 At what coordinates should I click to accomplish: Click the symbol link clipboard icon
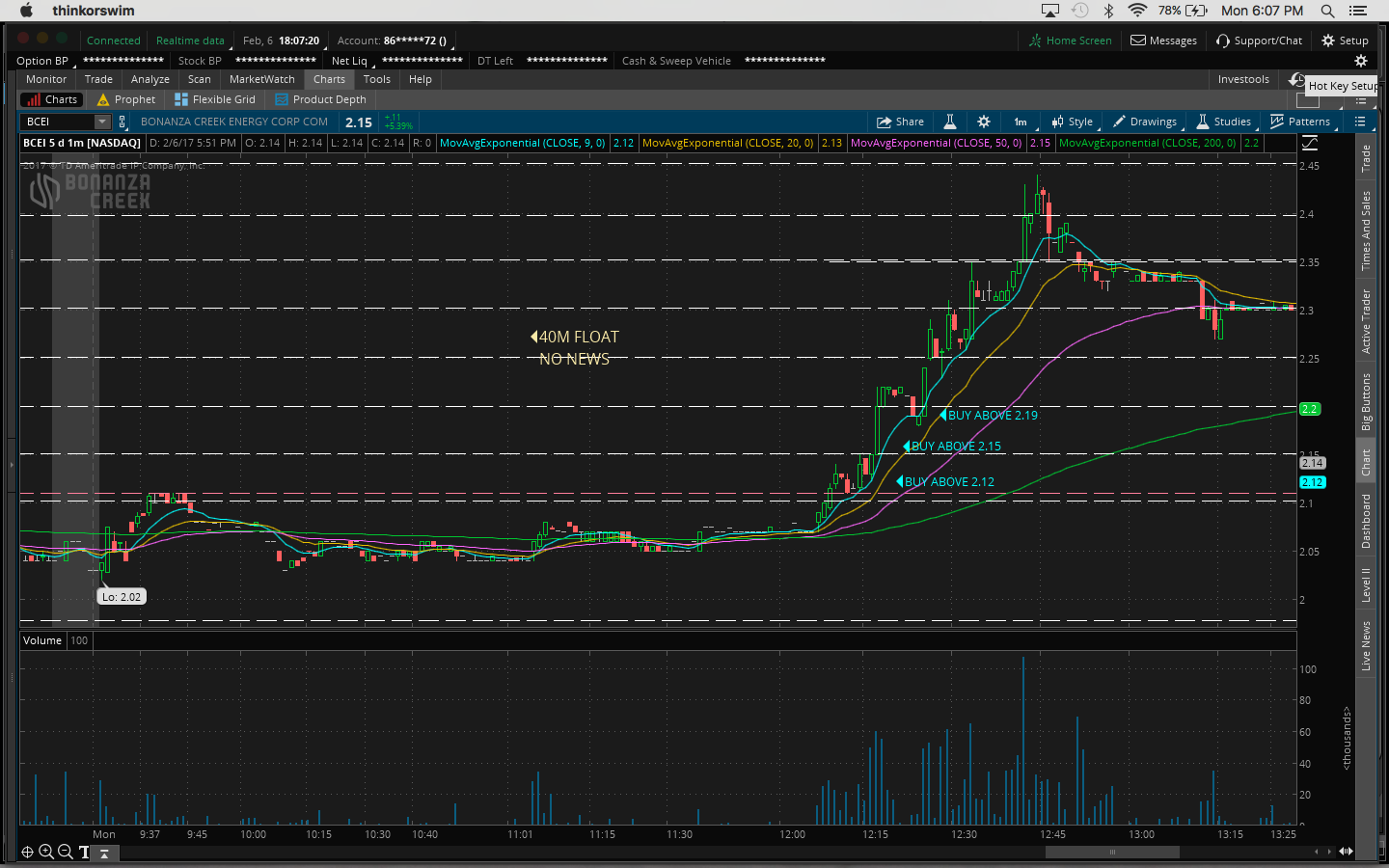coord(123,122)
